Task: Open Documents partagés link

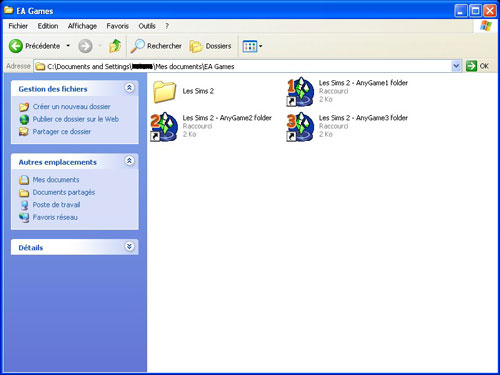Action: [x=64, y=192]
